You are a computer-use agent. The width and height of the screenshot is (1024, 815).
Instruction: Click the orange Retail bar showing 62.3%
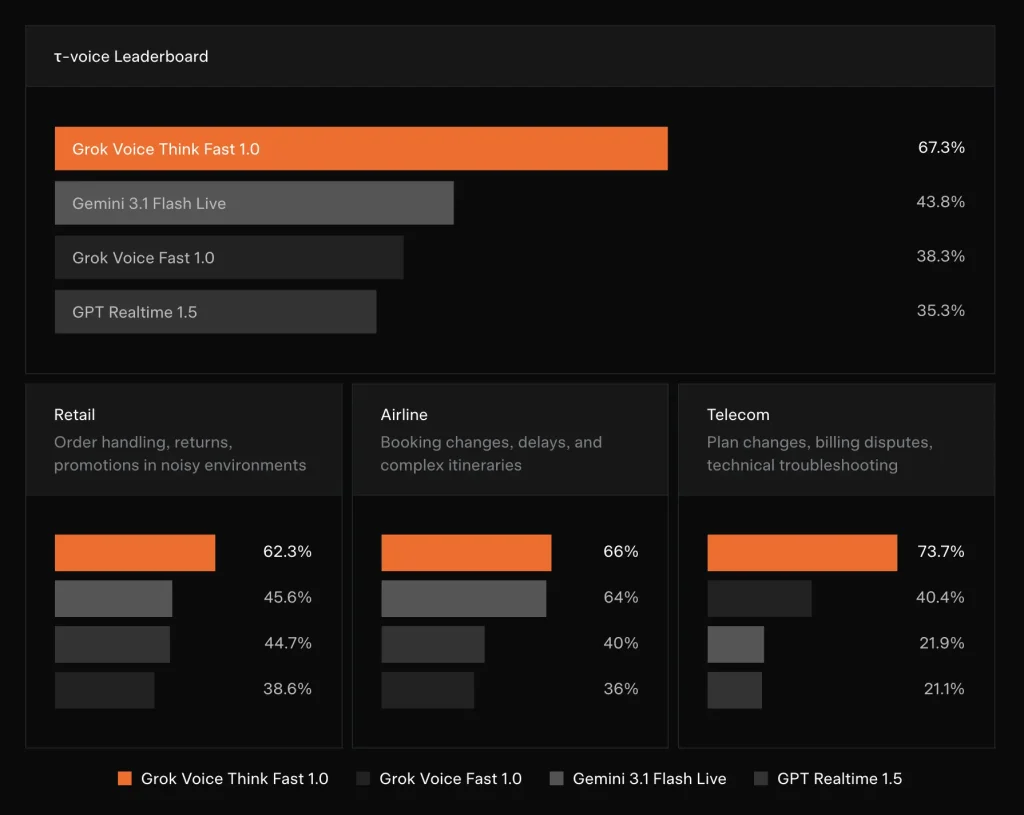[135, 553]
